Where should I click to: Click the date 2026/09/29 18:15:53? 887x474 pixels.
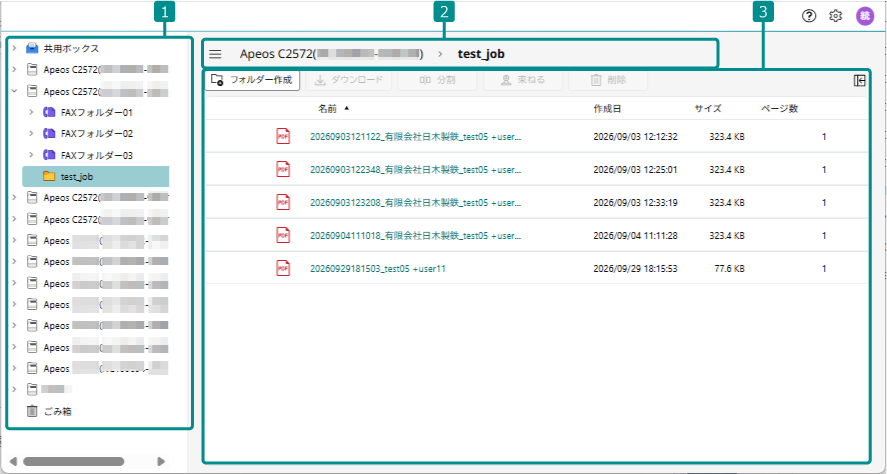(635, 269)
